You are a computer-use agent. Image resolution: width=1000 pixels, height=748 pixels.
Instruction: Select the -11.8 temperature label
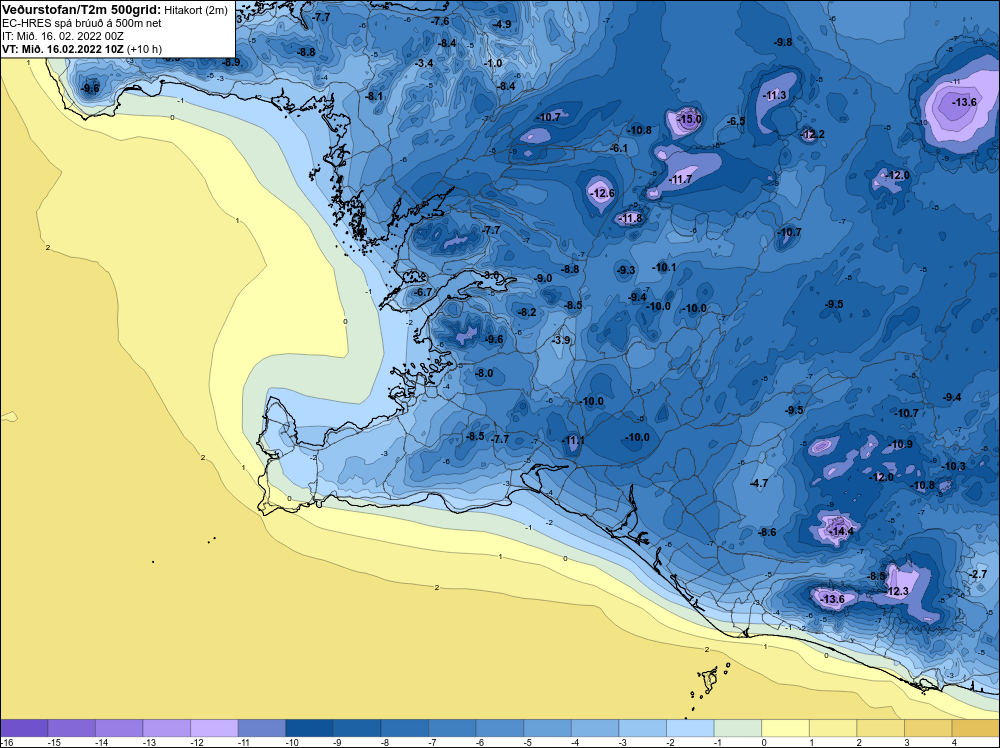click(x=631, y=219)
